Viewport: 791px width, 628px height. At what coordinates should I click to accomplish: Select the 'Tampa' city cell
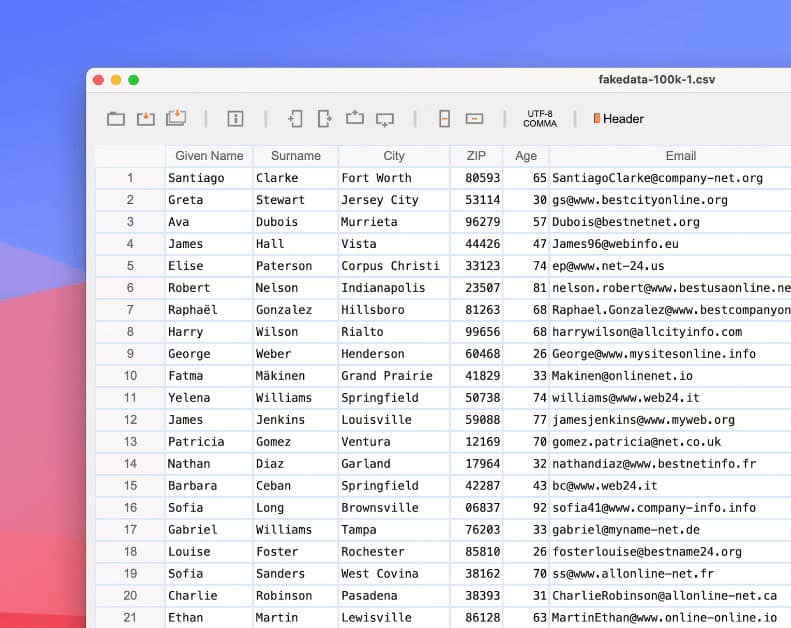coord(394,530)
